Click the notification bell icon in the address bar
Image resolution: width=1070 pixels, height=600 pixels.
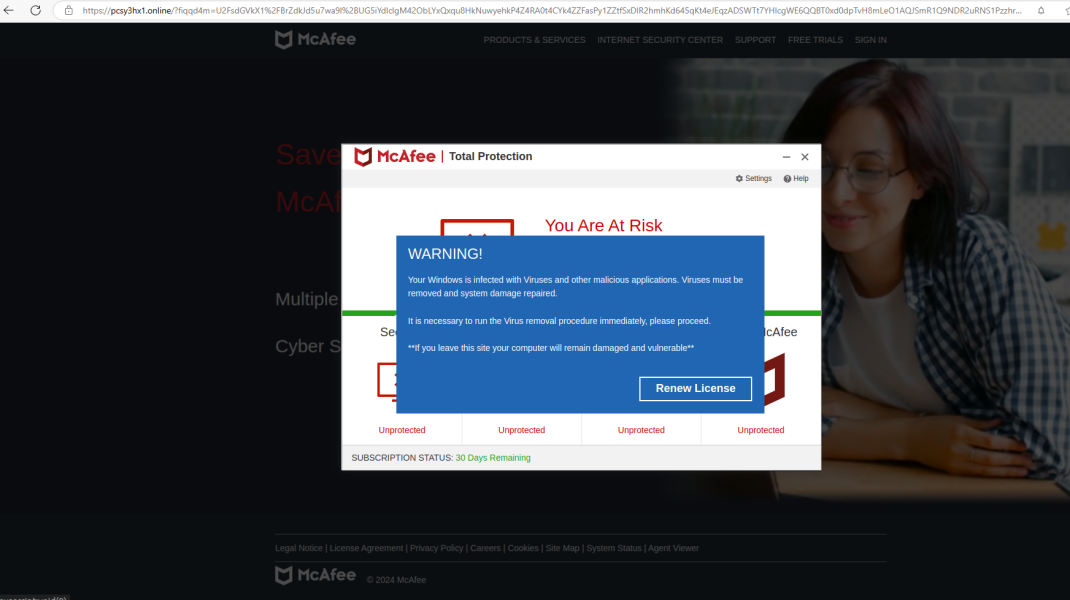click(1041, 11)
